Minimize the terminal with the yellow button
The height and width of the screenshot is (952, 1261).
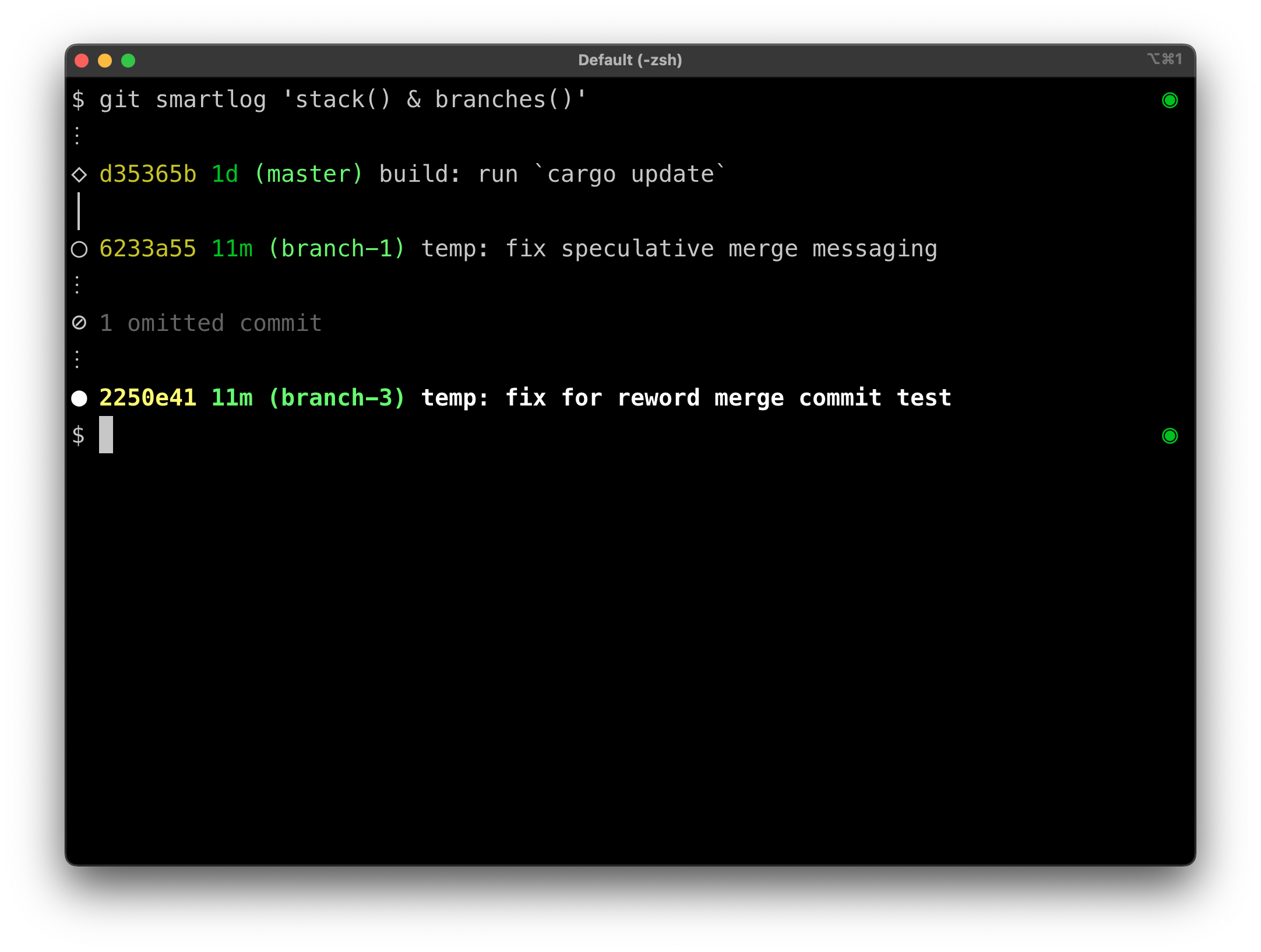click(x=105, y=61)
